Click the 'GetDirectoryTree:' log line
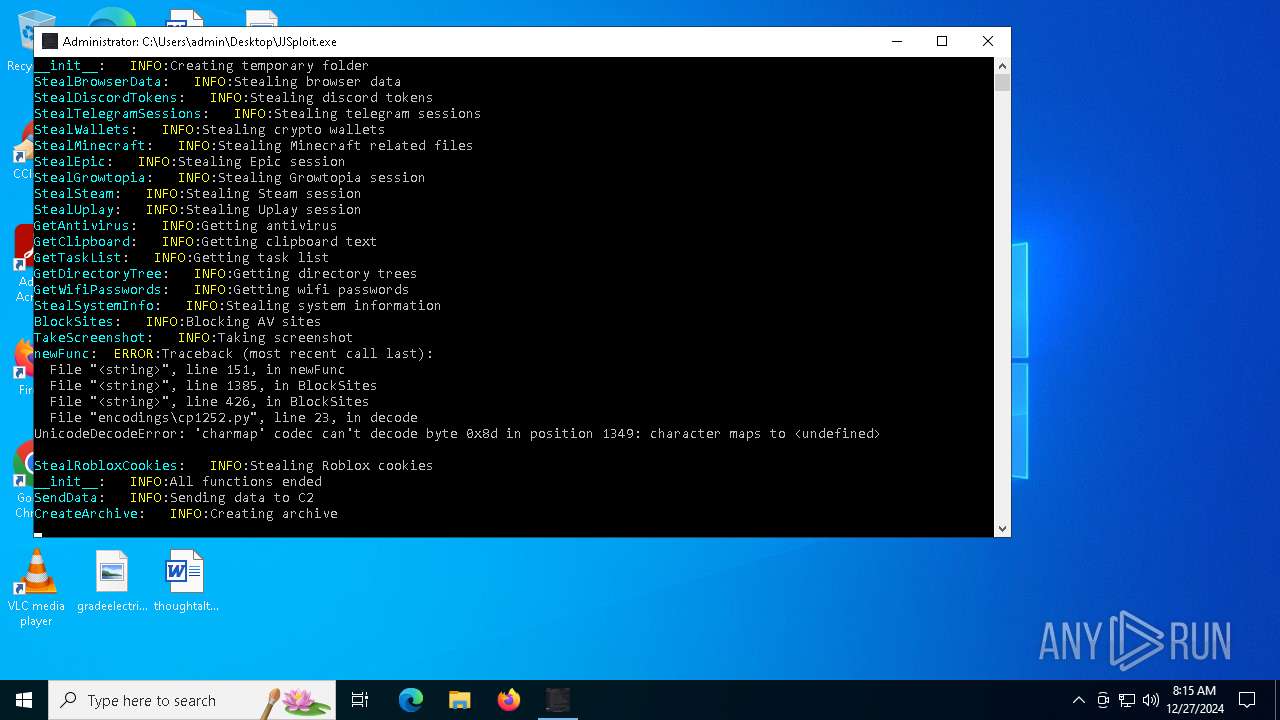 pos(225,274)
